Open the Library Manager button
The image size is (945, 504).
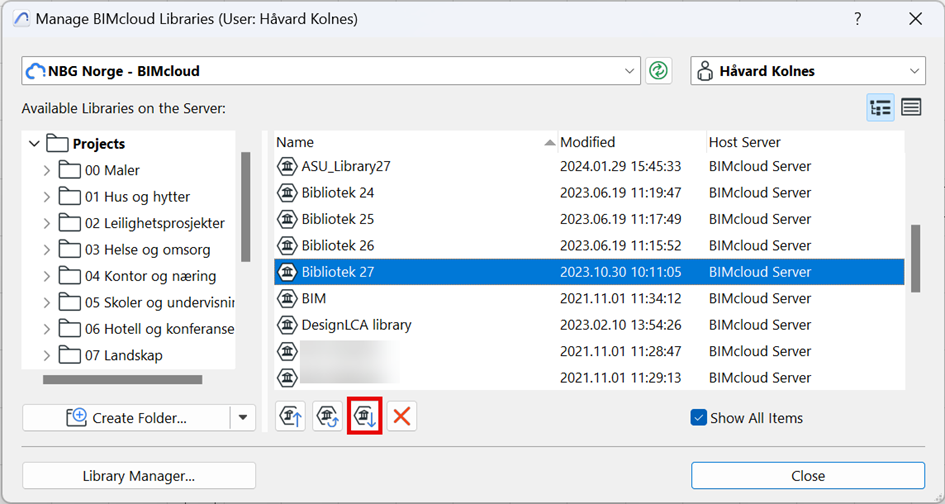click(139, 476)
